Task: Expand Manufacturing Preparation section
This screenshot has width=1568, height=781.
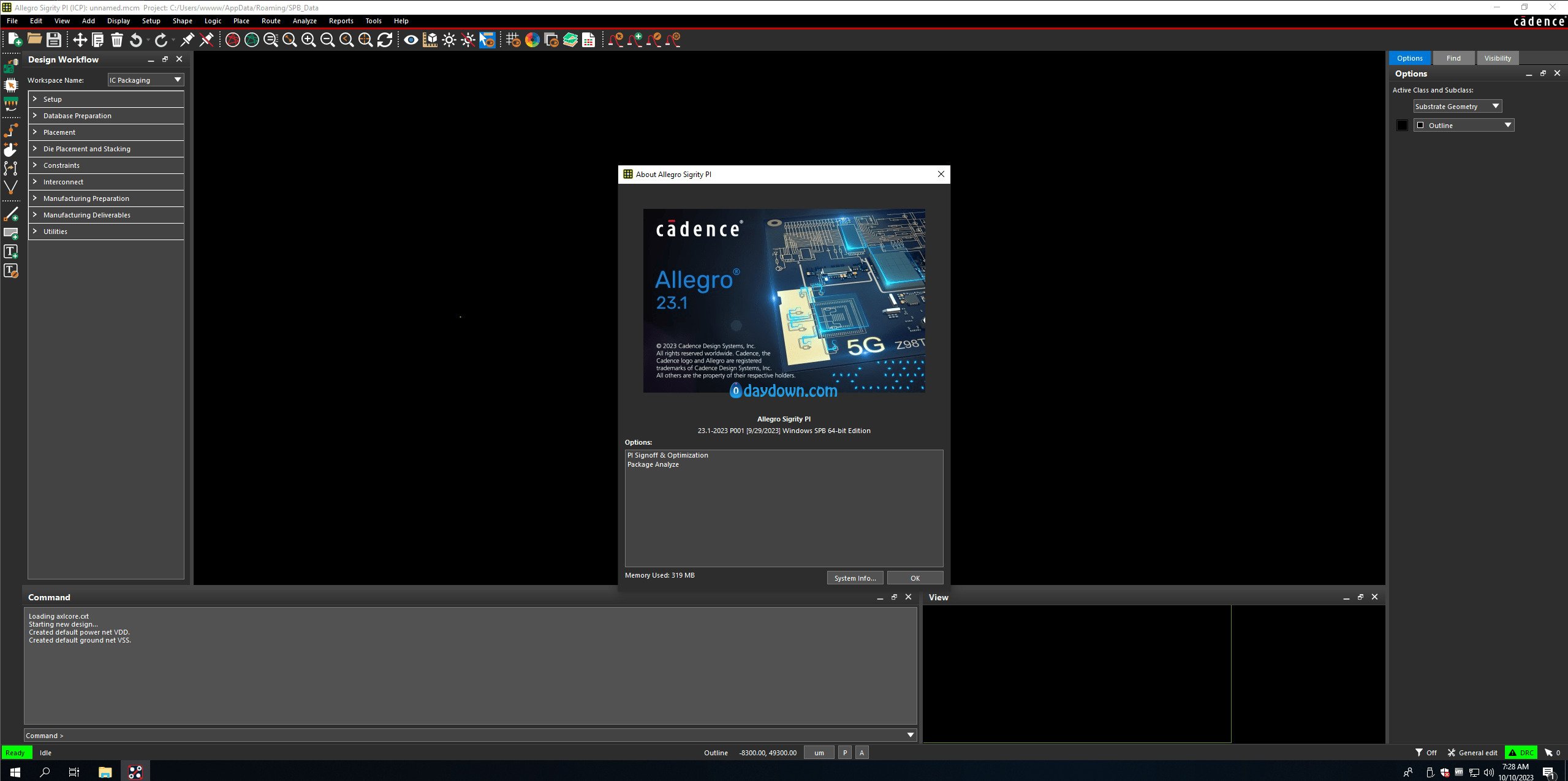Action: 106,198
